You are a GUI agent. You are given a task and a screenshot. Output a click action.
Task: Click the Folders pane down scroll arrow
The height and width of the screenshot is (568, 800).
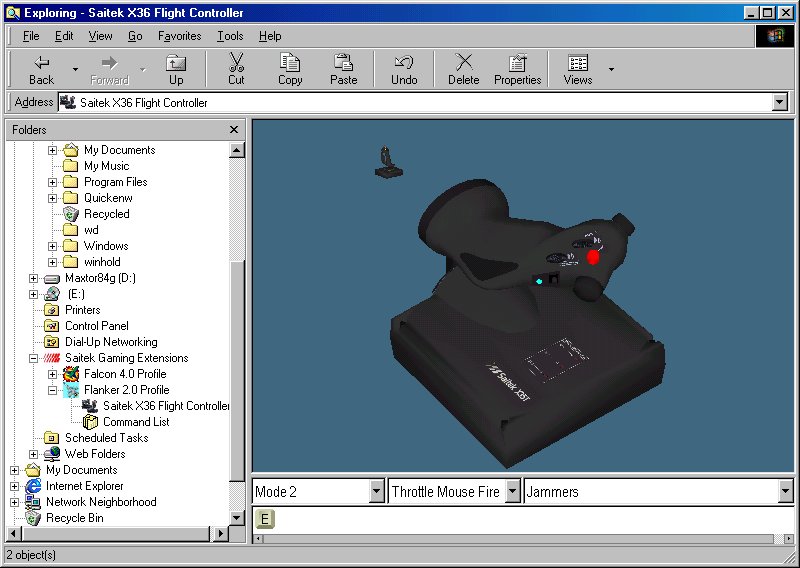(x=236, y=517)
